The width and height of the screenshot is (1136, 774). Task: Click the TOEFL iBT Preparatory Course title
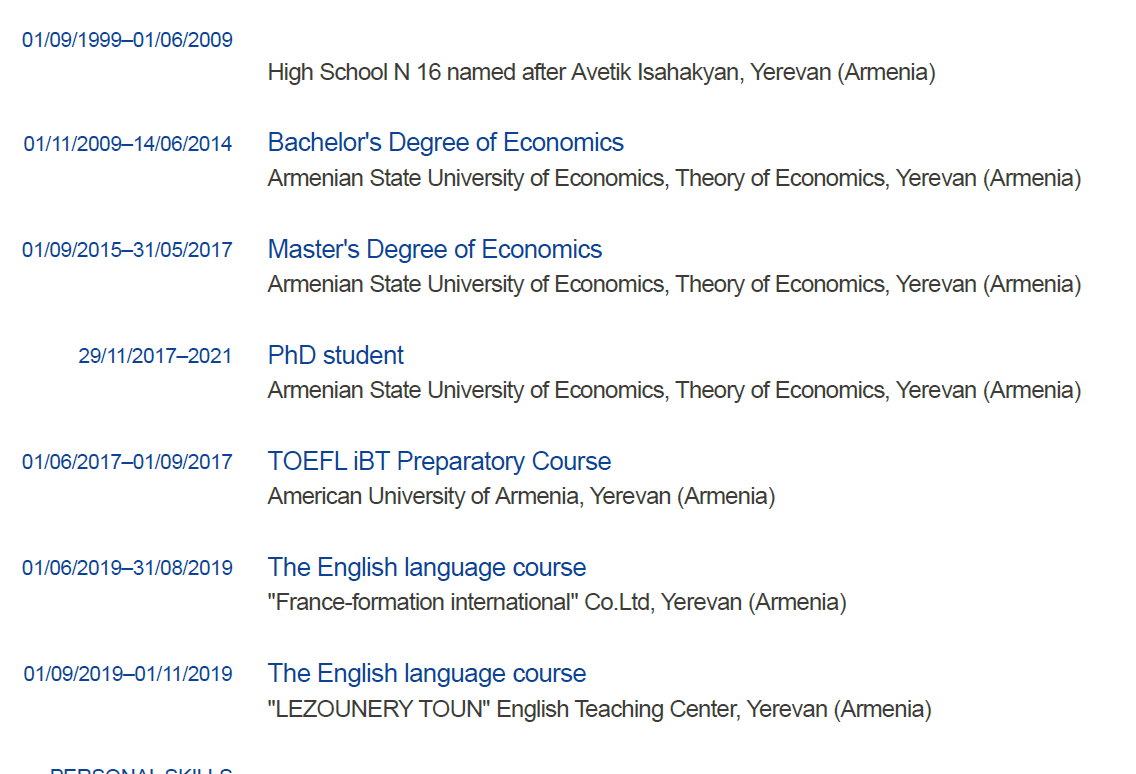(x=439, y=462)
